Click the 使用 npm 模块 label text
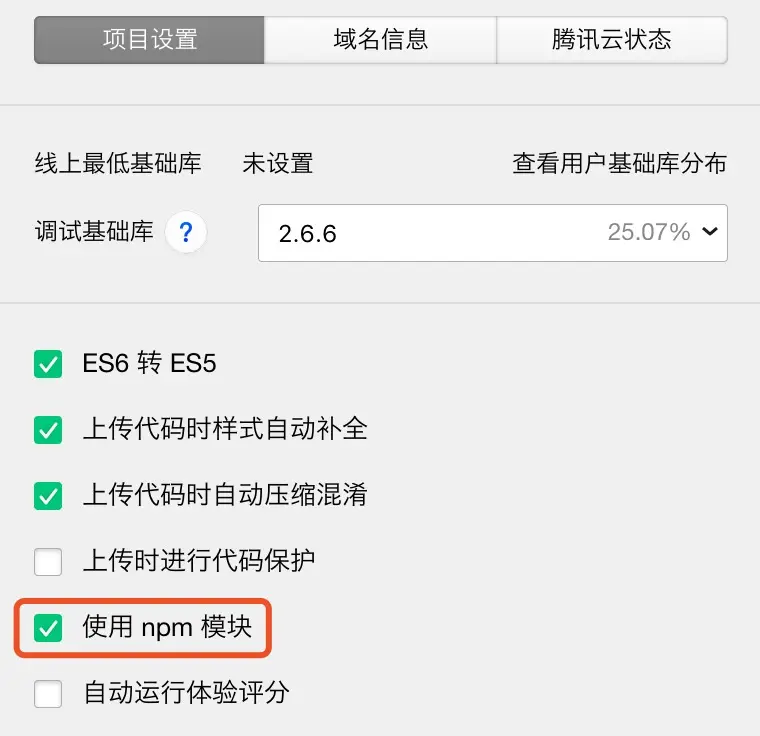 point(167,627)
